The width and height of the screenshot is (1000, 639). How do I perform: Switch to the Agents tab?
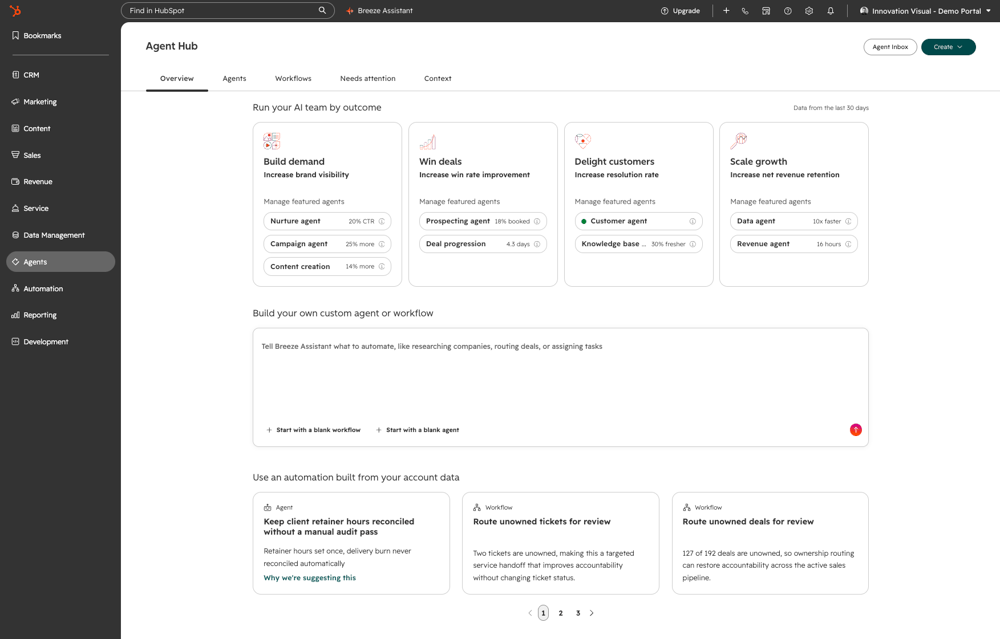tap(234, 78)
